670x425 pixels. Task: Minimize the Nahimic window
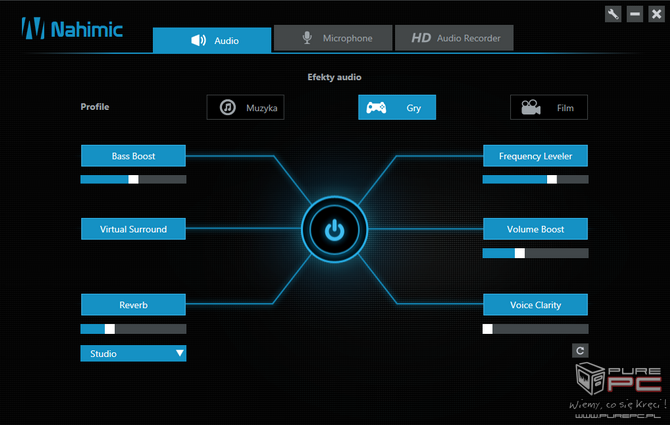634,14
